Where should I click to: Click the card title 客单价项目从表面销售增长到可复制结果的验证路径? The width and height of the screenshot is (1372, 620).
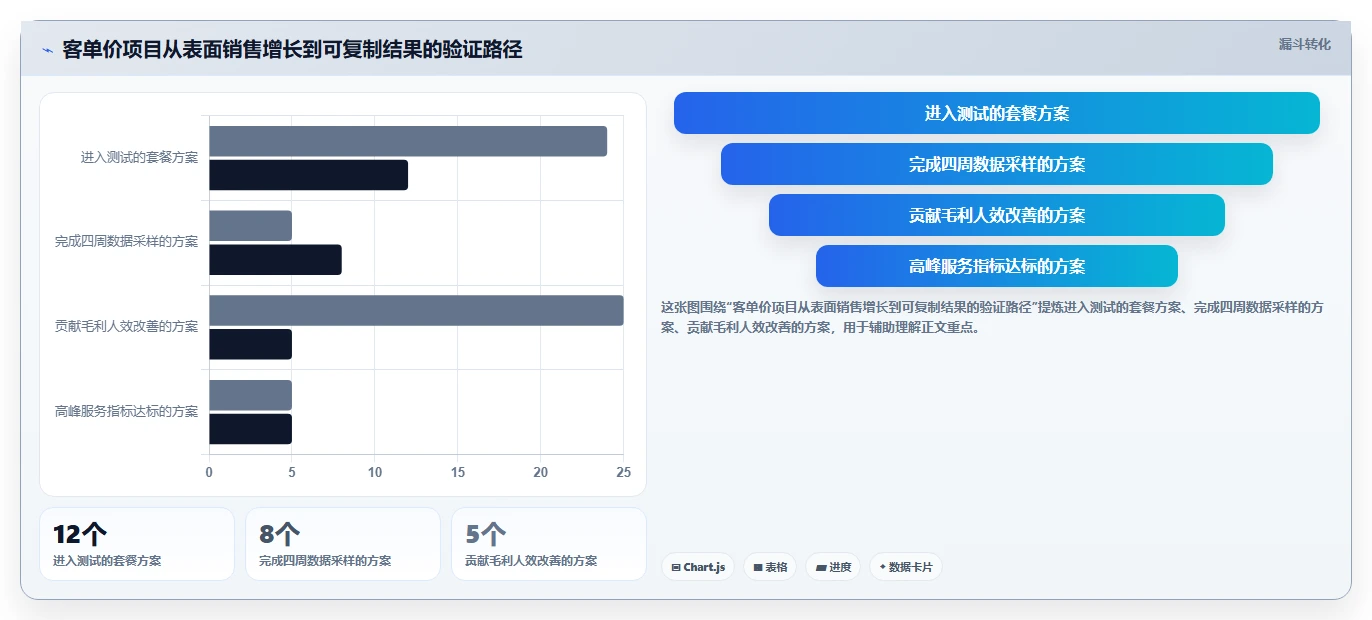click(x=292, y=50)
